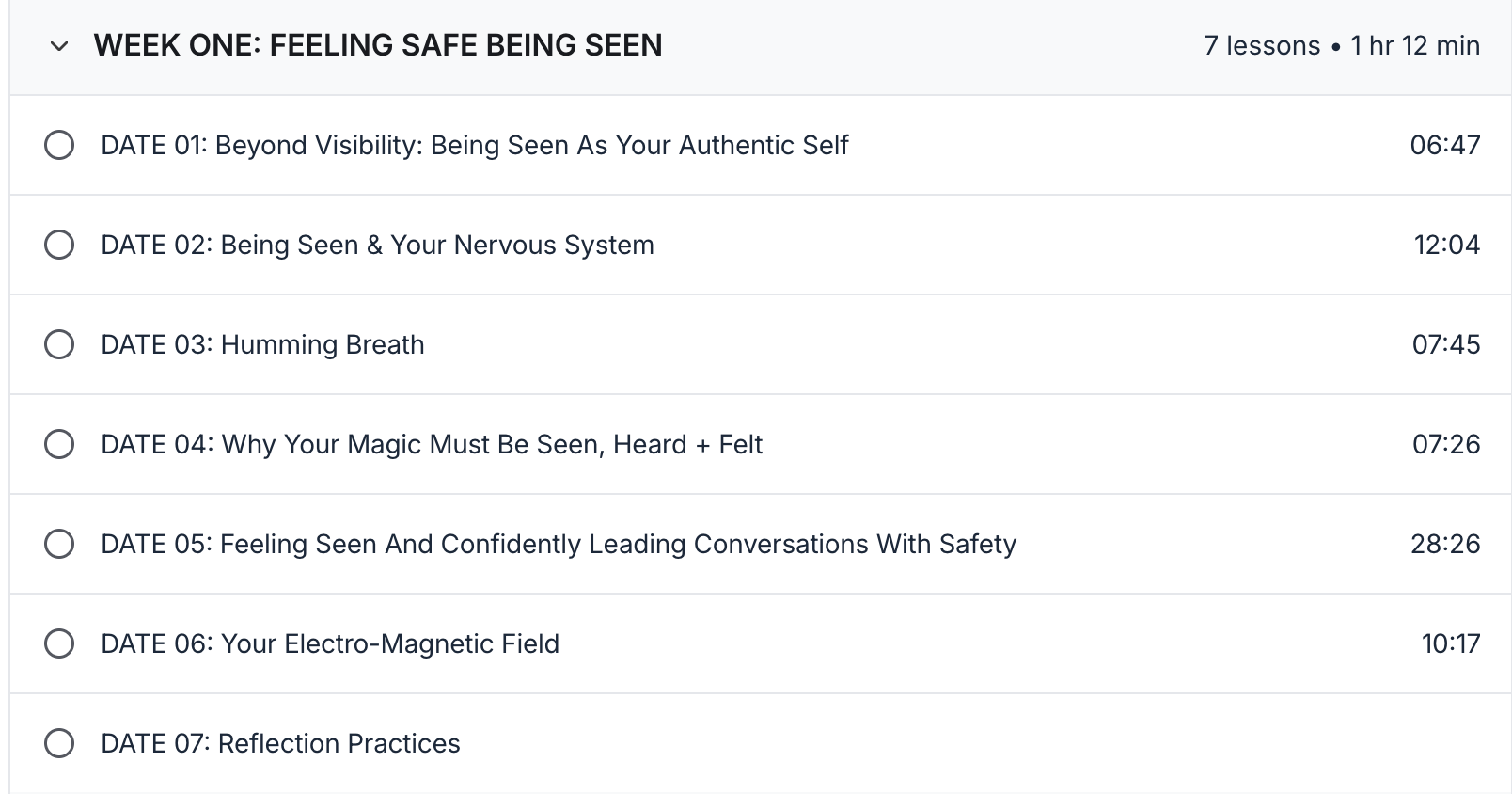
Task: Mark DATE 01 lesson circle as complete
Action: tap(59, 145)
